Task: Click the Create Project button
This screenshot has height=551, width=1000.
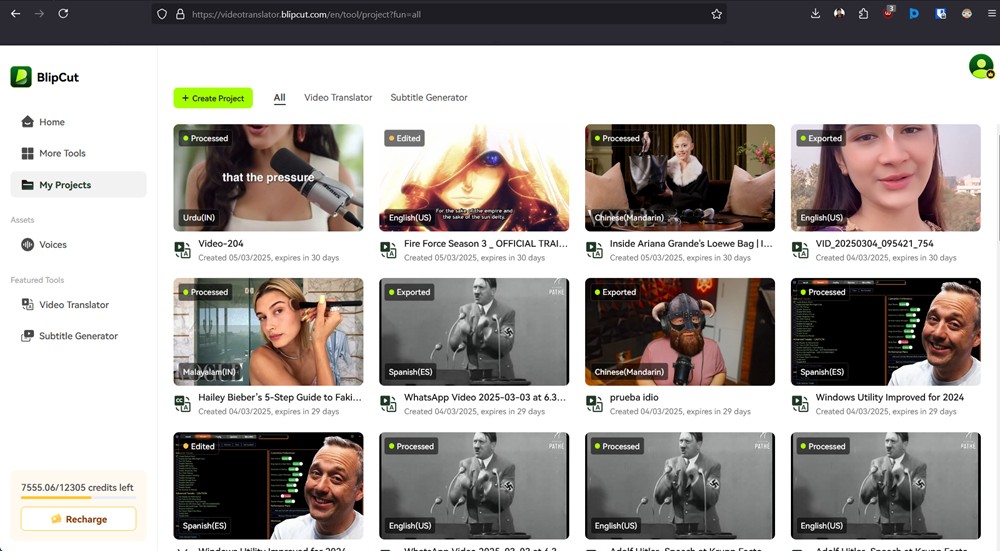Action: pyautogui.click(x=213, y=98)
